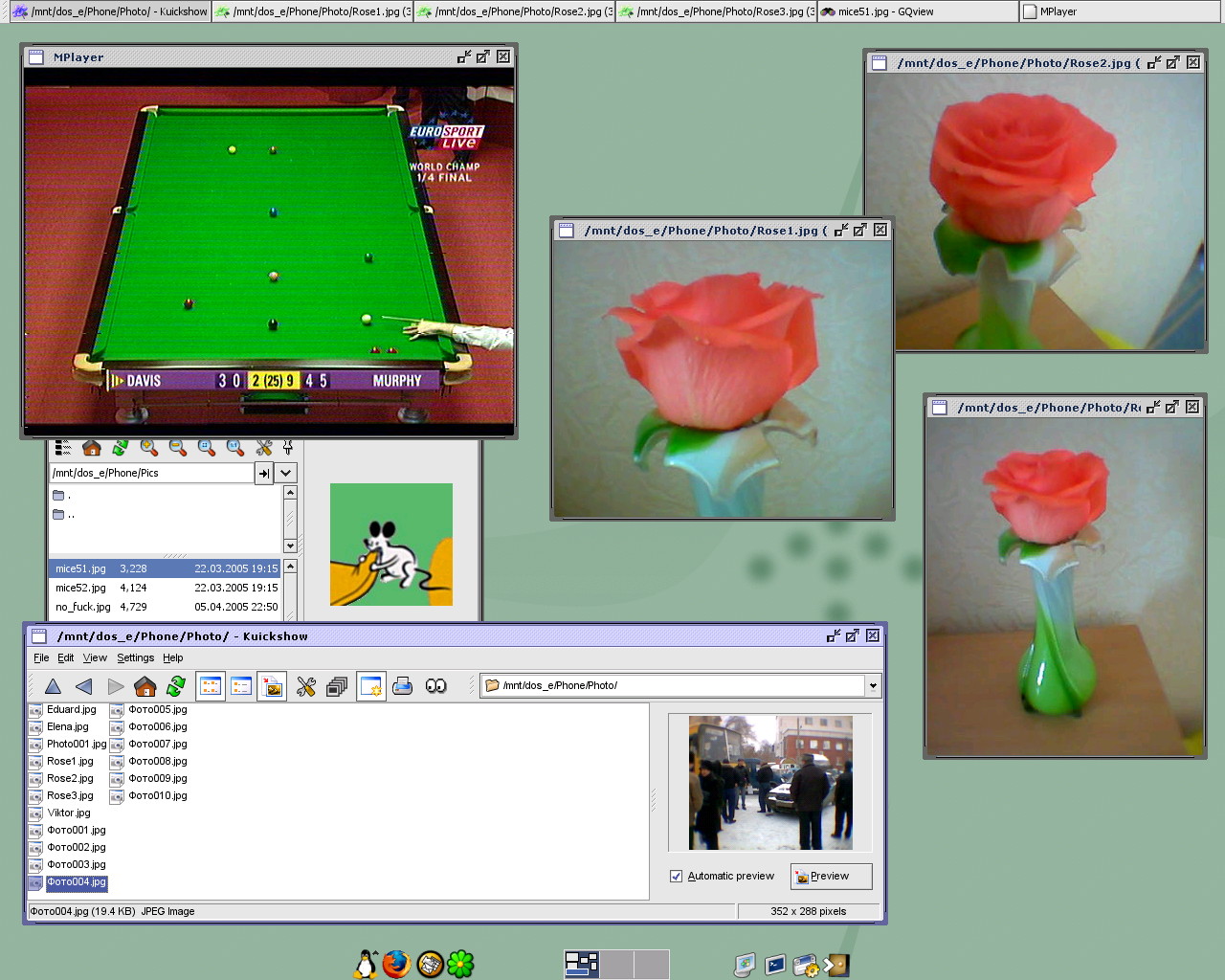Click GQview path input field
Screen dimensions: 1225x980
tap(151, 473)
